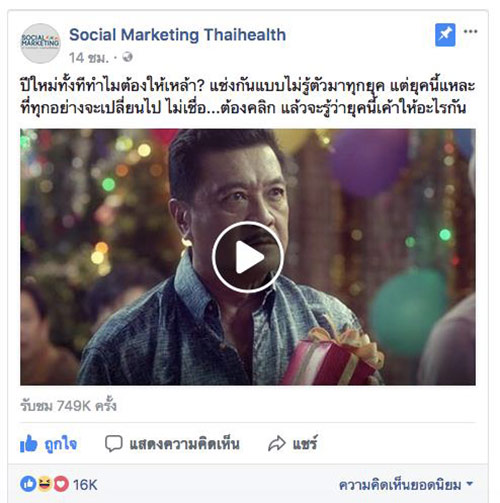Expand the ความคิดเห็นยอดนิยม comment sort dropdown
Viewport: 500px width, 503px height.
[406, 485]
